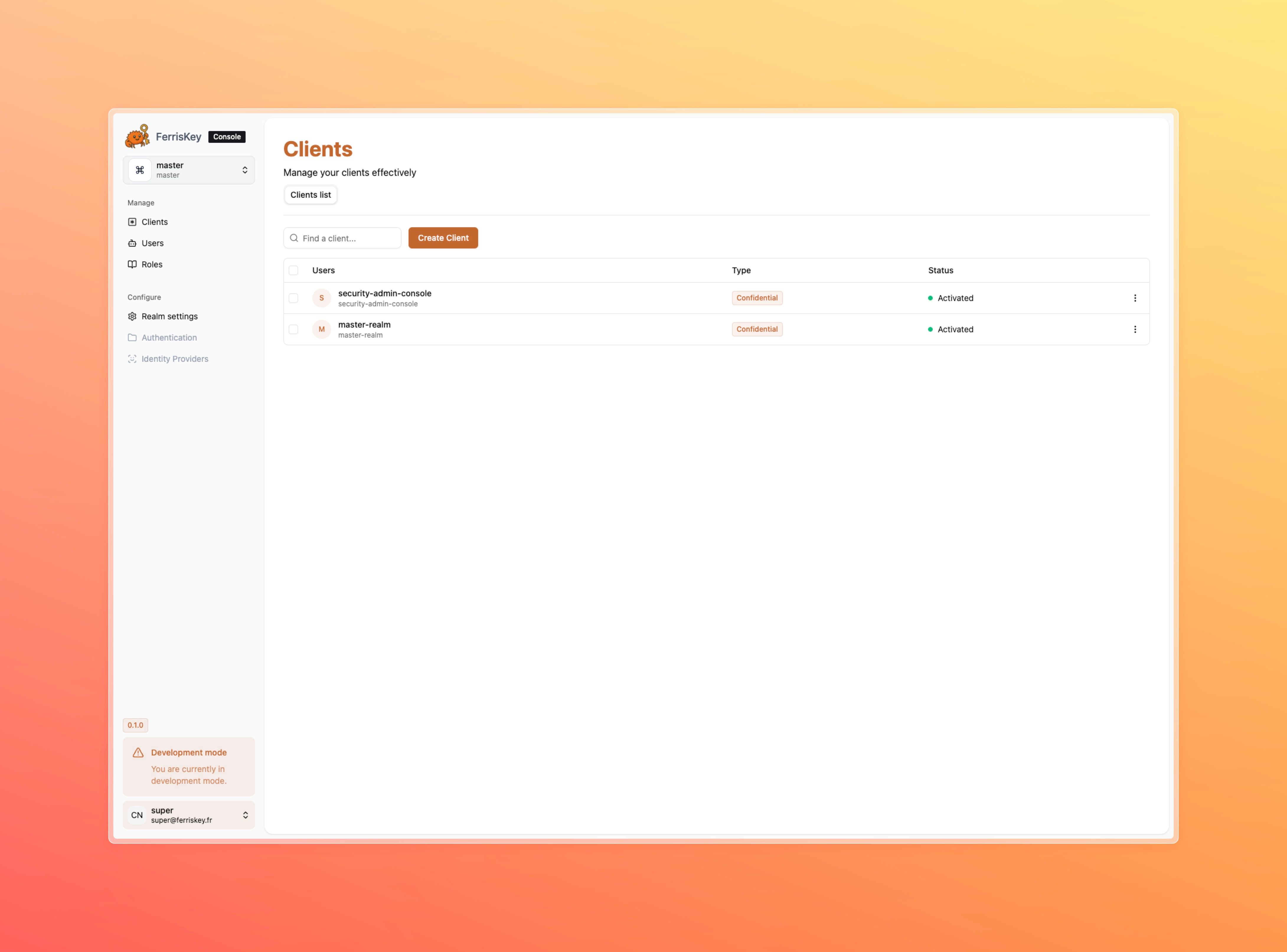This screenshot has height=952, width=1287.
Task: Open the kebab menu for security-admin-console
Action: point(1135,298)
